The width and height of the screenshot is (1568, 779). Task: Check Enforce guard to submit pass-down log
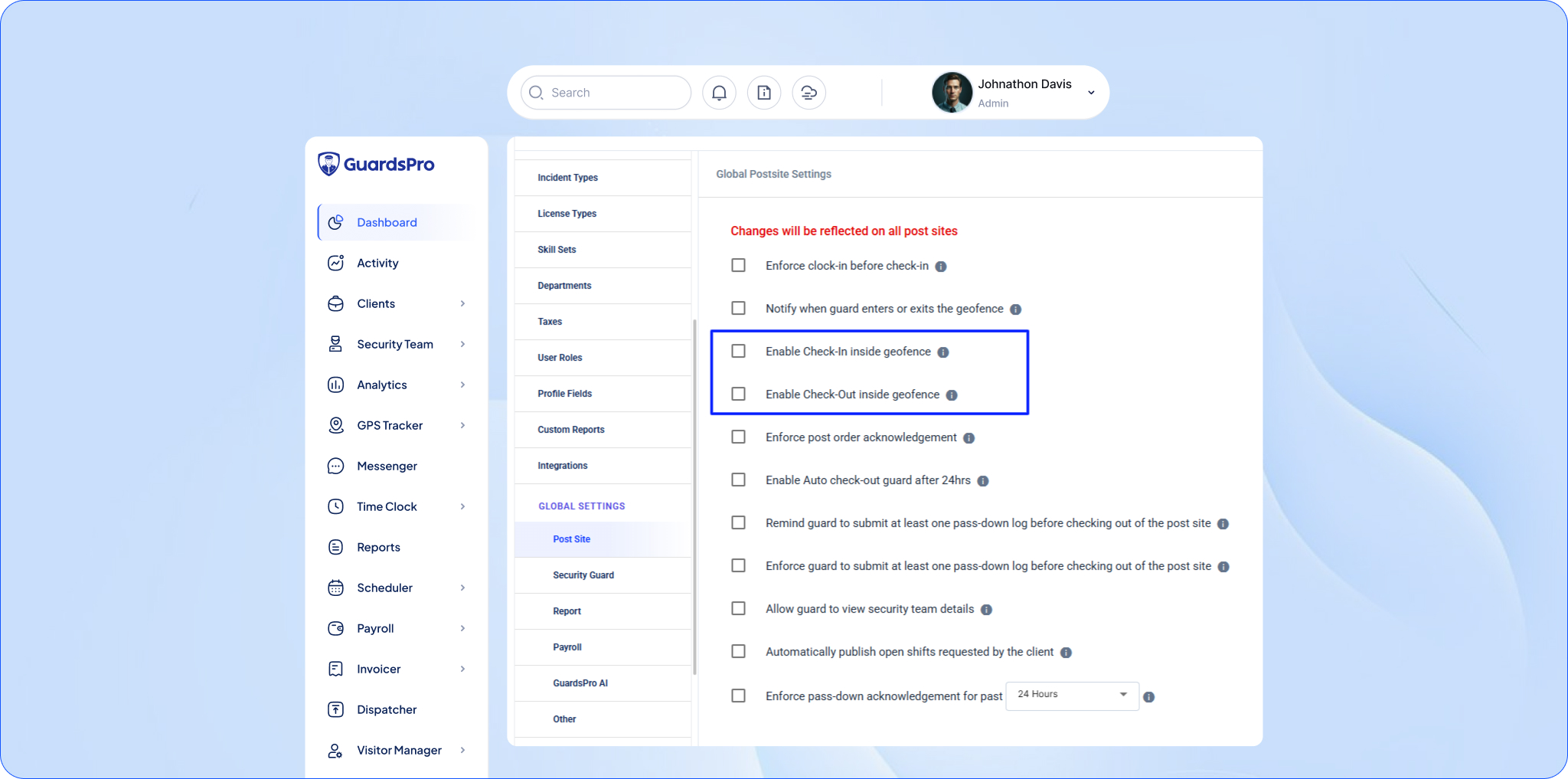pos(738,565)
